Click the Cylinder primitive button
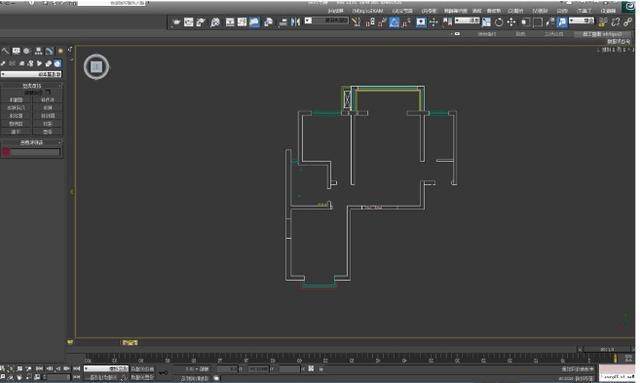This screenshot has height=383, width=640. 48,116
